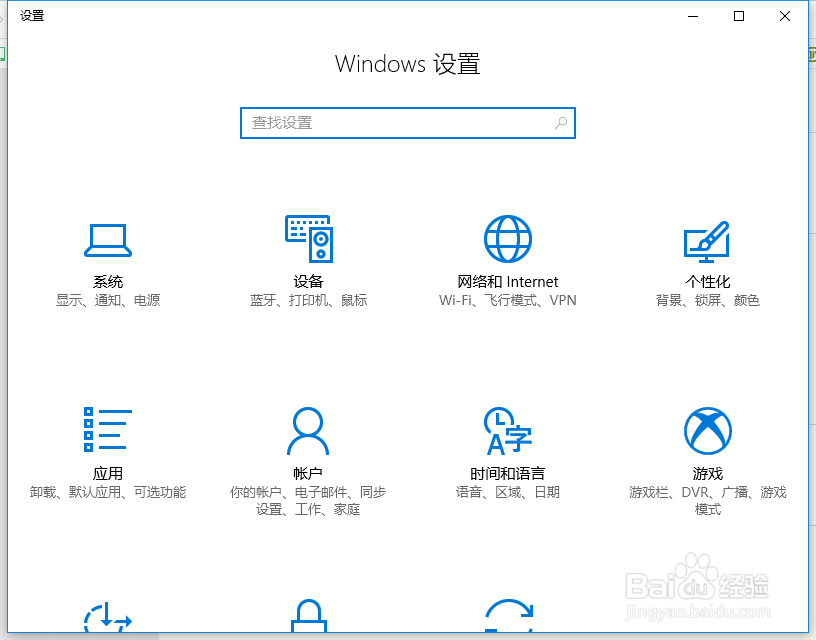Click the 卸载、默认应用、可选功能 subtitle link
This screenshot has width=816, height=640.
[x=108, y=494]
